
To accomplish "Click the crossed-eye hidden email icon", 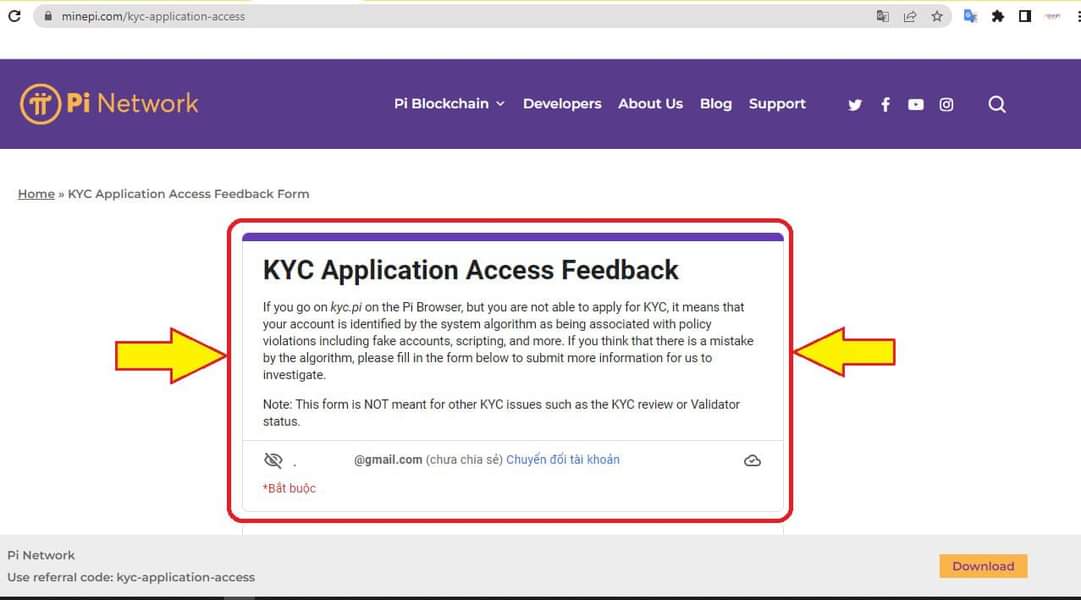I will [273, 460].
